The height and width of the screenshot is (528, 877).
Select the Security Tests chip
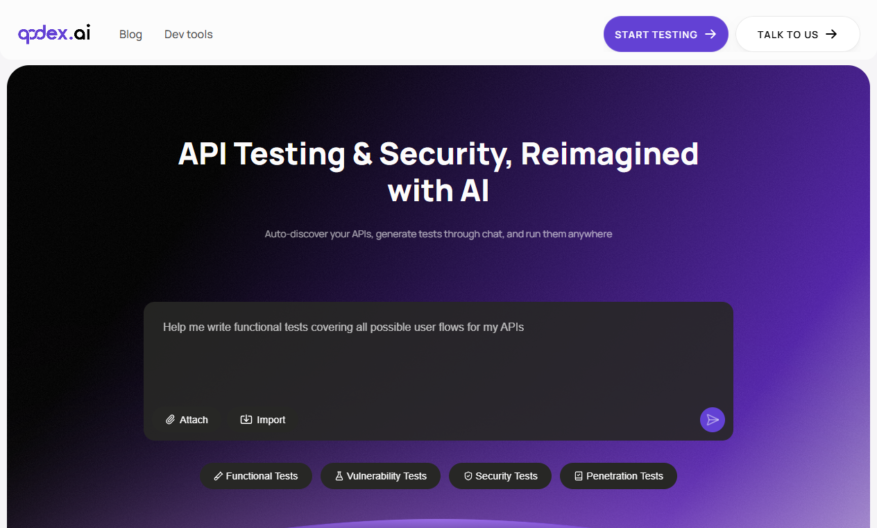tap(500, 476)
